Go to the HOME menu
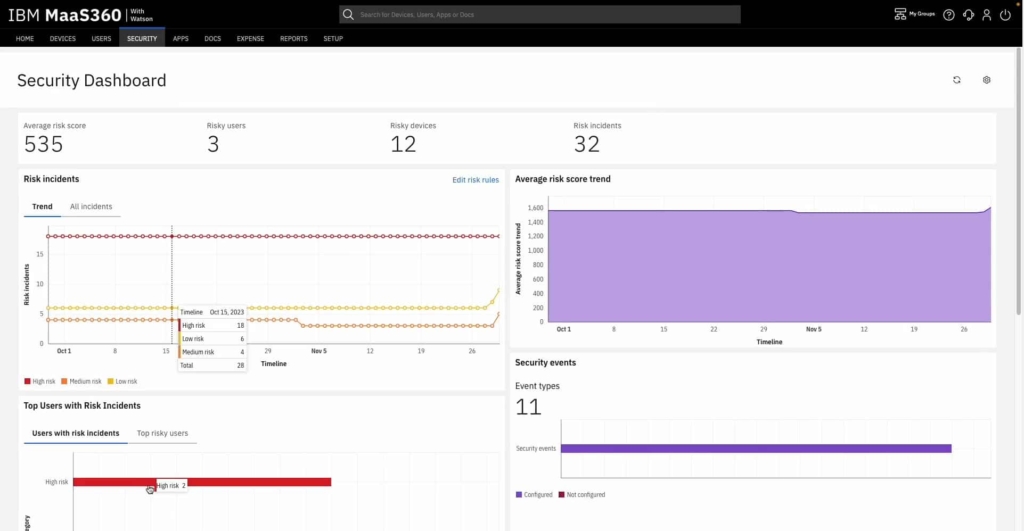The image size is (1024, 531). pyautogui.click(x=25, y=39)
